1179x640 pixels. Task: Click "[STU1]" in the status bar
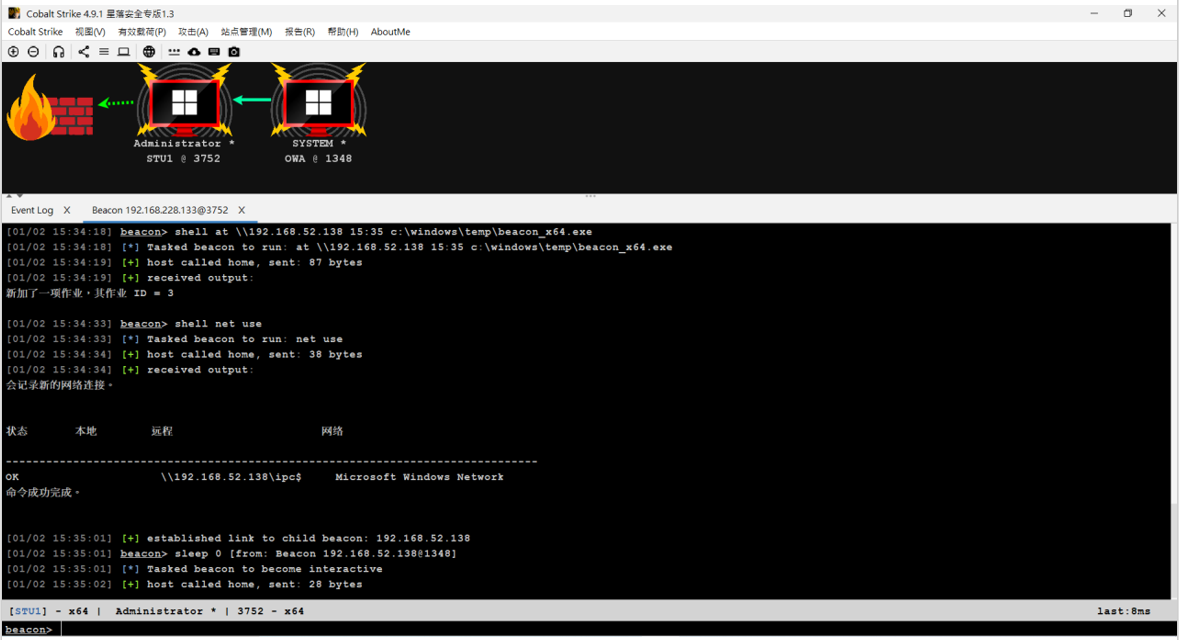(x=29, y=611)
